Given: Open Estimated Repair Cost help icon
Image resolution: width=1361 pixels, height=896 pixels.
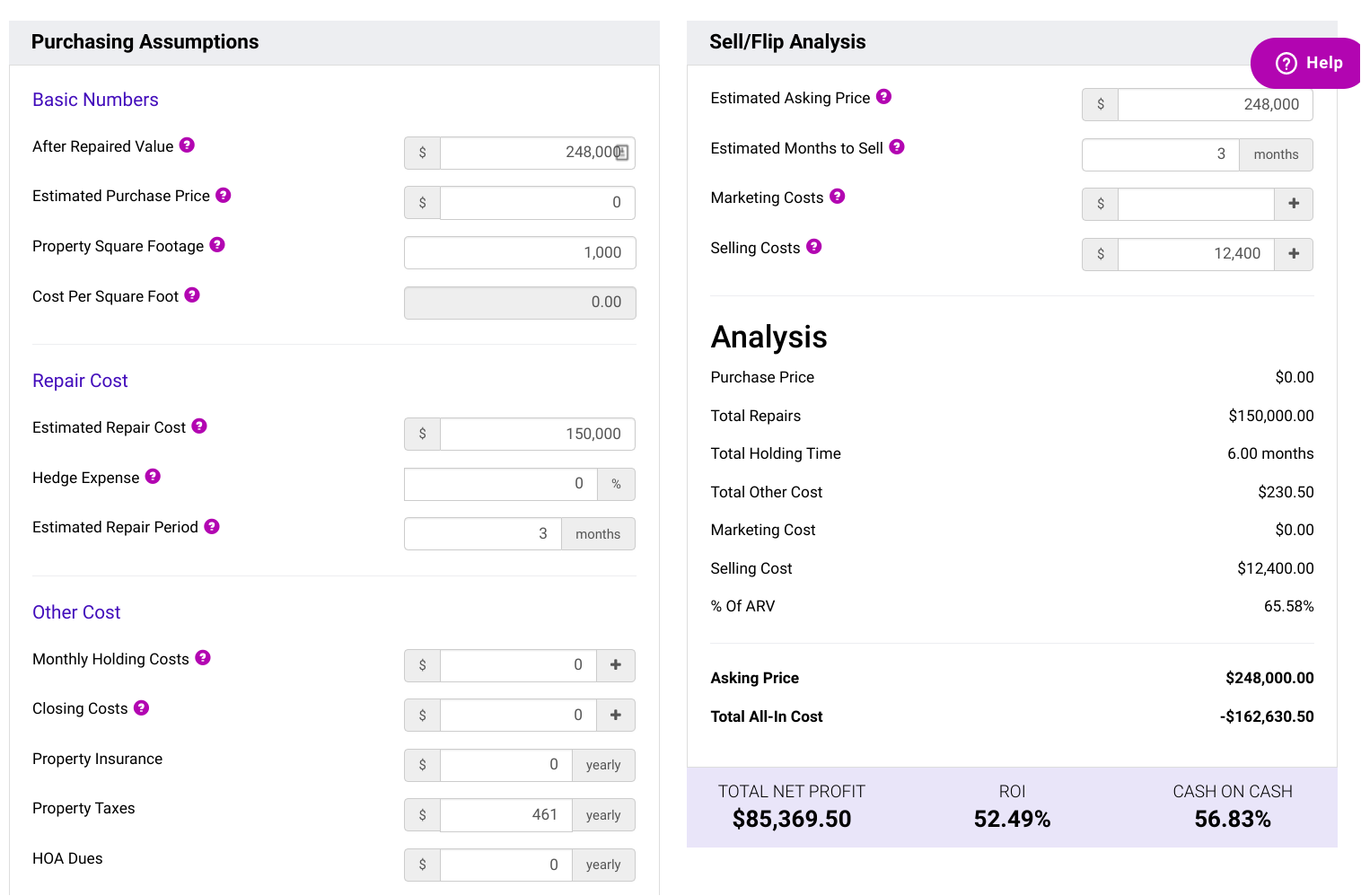Looking at the screenshot, I should click(199, 426).
